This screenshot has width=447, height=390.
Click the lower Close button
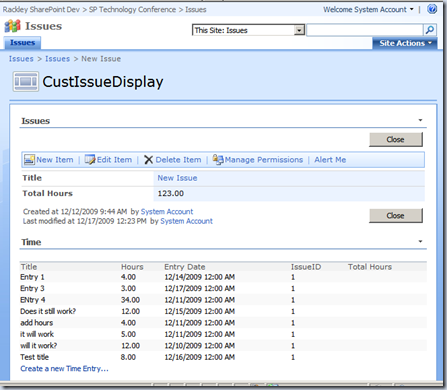pos(396,216)
